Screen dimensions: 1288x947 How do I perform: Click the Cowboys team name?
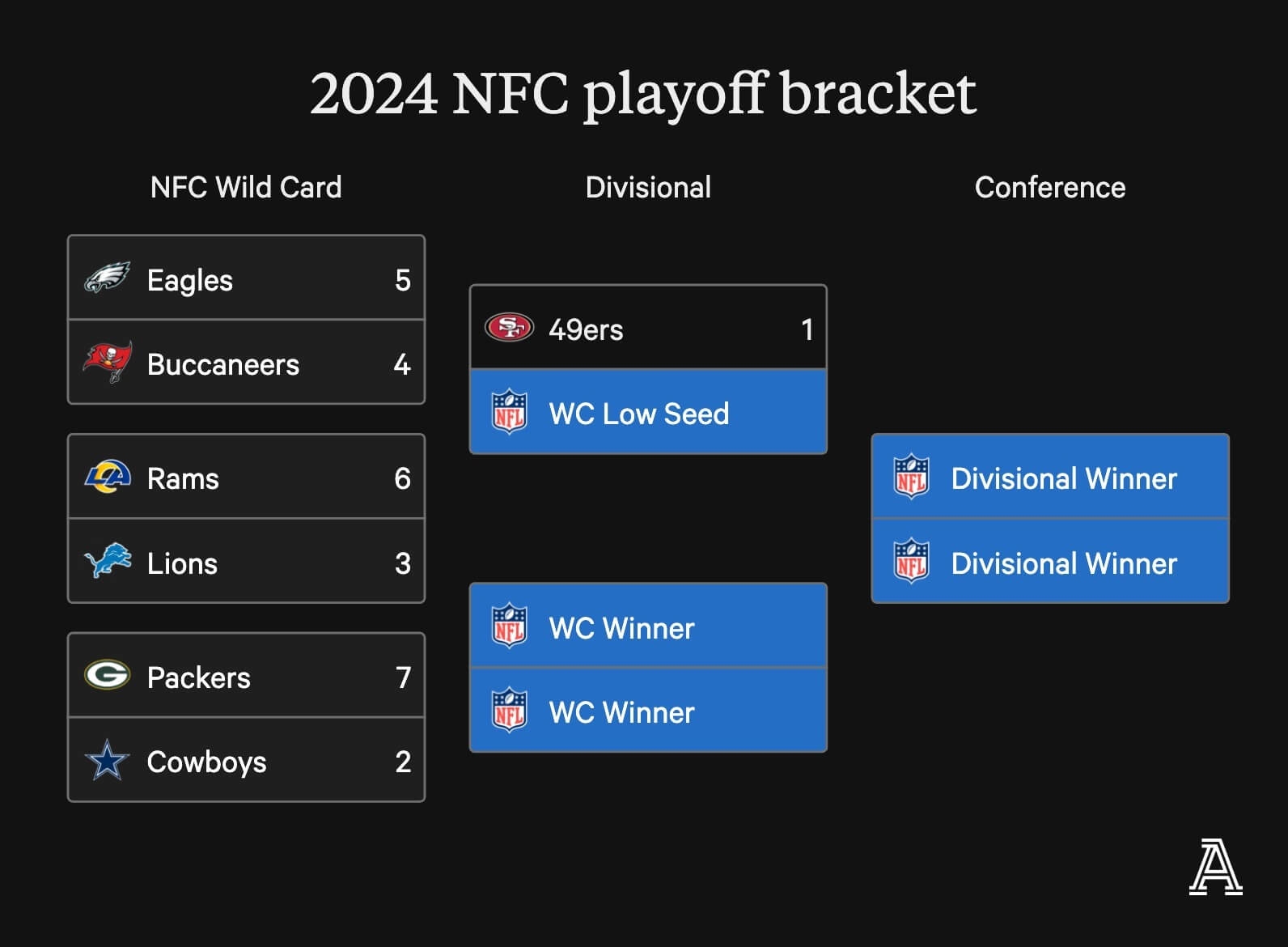207,762
